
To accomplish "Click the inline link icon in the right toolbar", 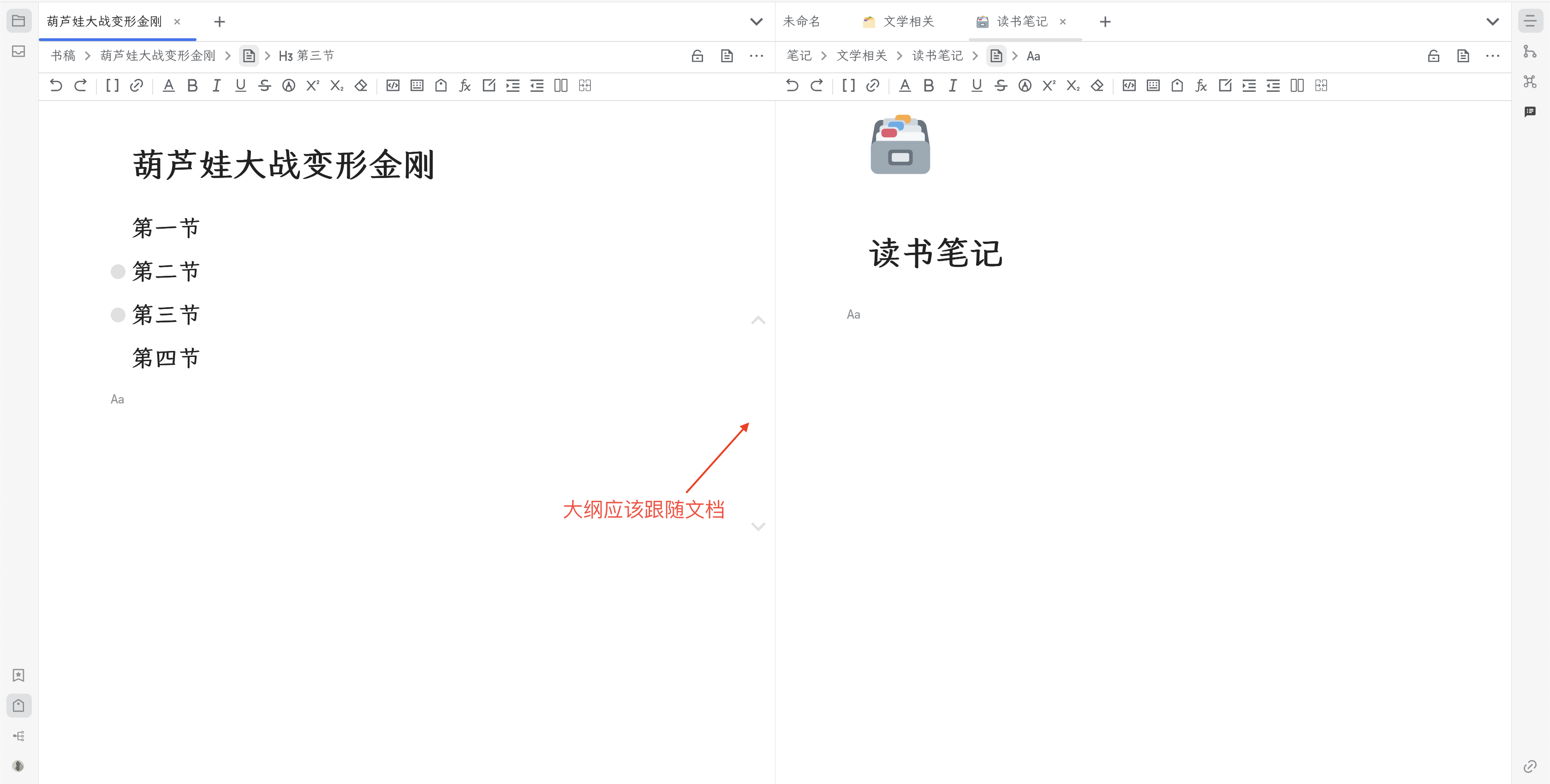I will click(872, 85).
